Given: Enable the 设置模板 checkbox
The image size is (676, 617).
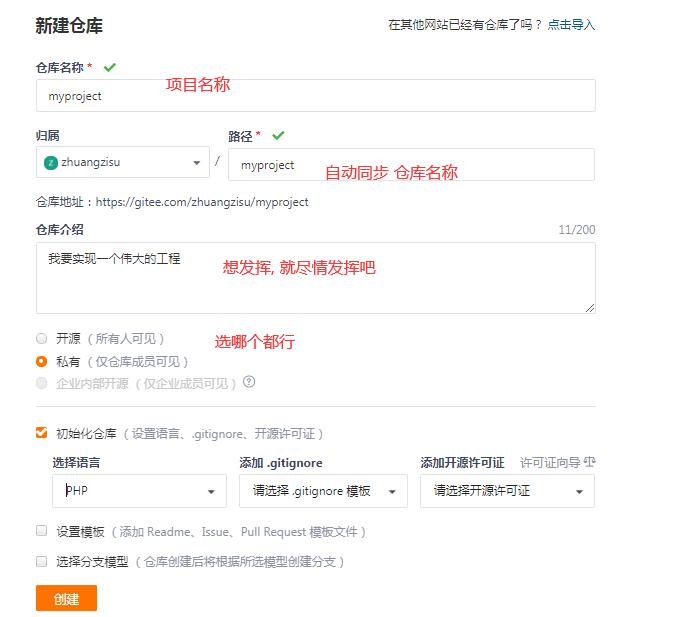Looking at the screenshot, I should click(41, 531).
